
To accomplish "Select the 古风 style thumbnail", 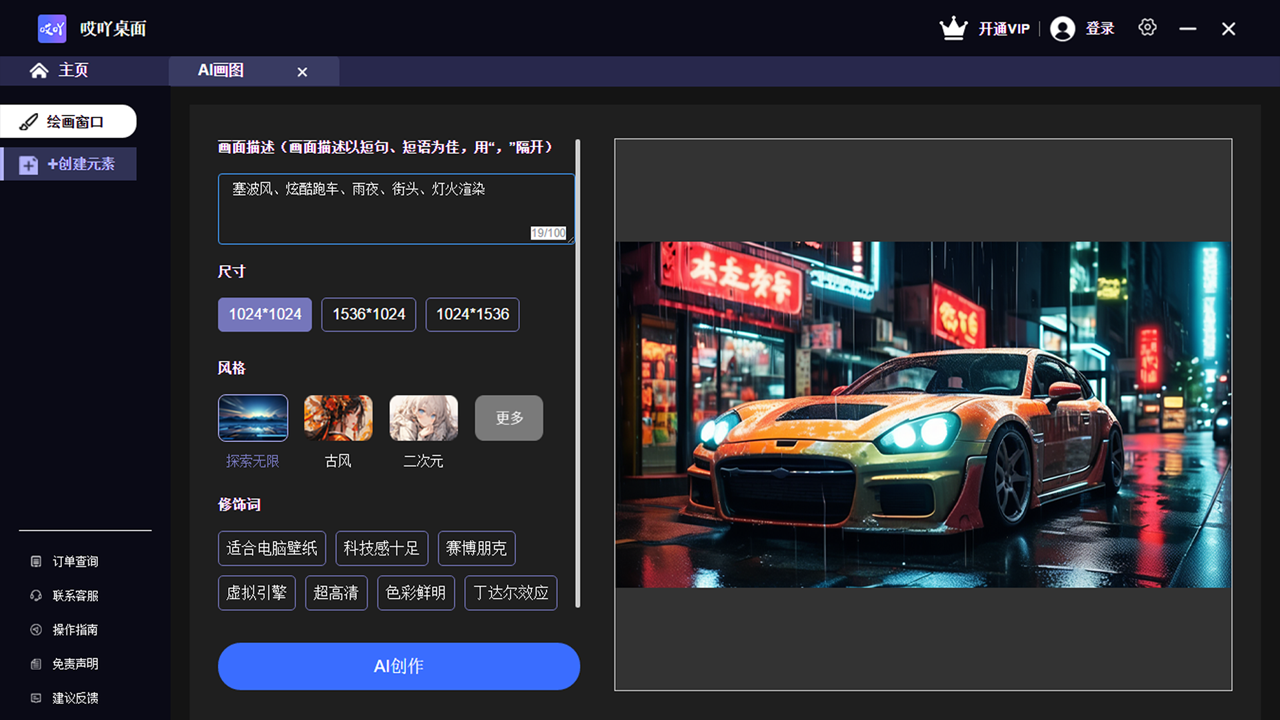I will (x=338, y=417).
